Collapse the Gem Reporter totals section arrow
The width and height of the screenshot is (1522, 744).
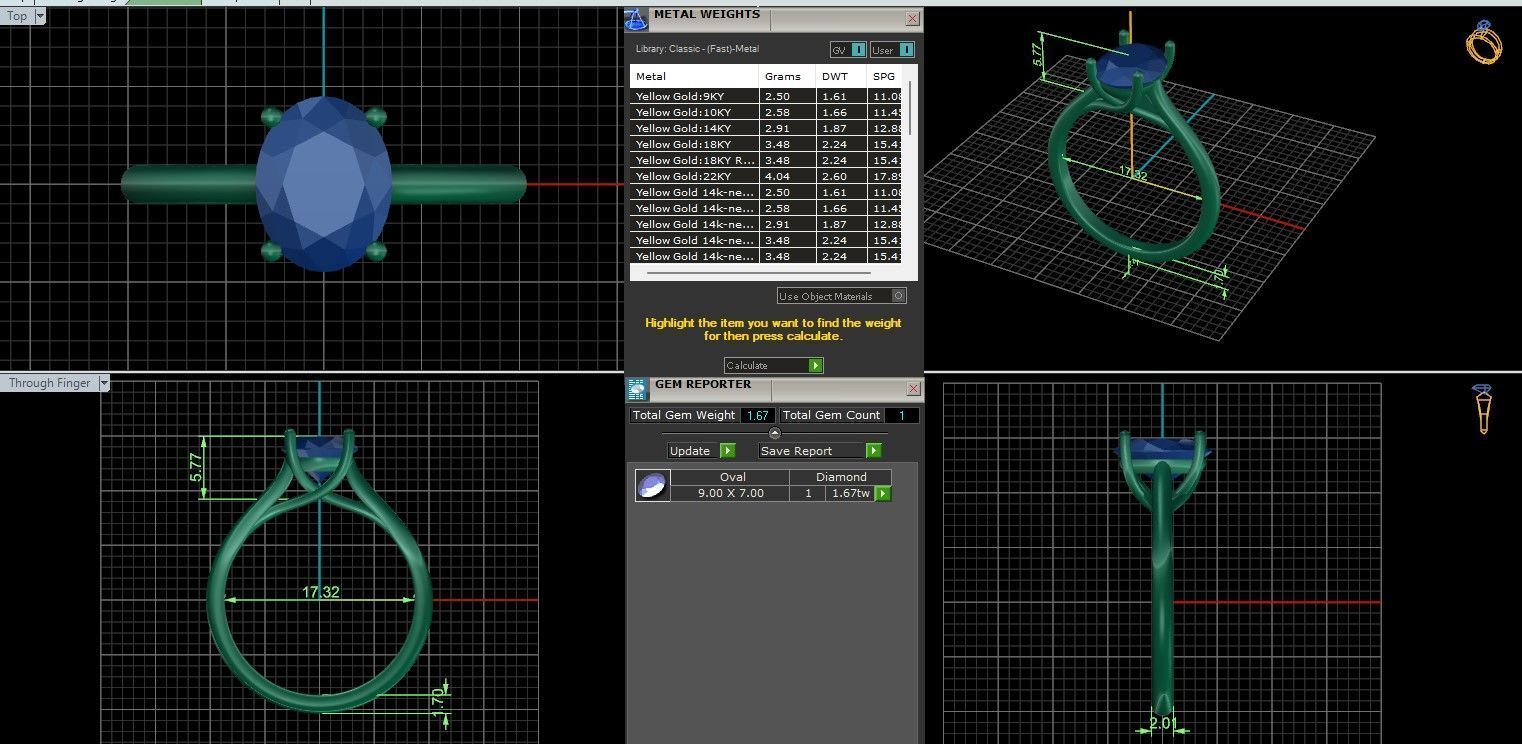(774, 433)
